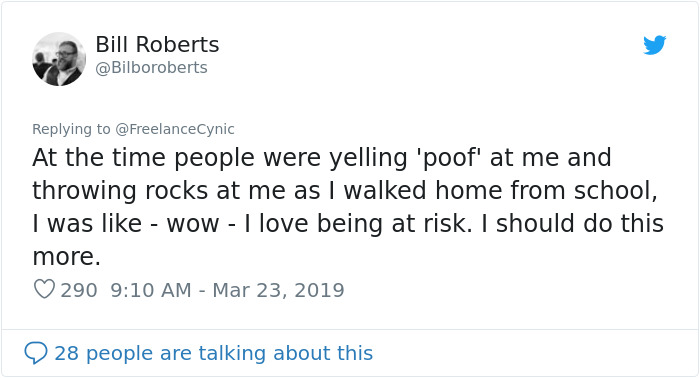This screenshot has width=700, height=378.
Task: Click the "Replying to" label
Action: tap(71, 129)
